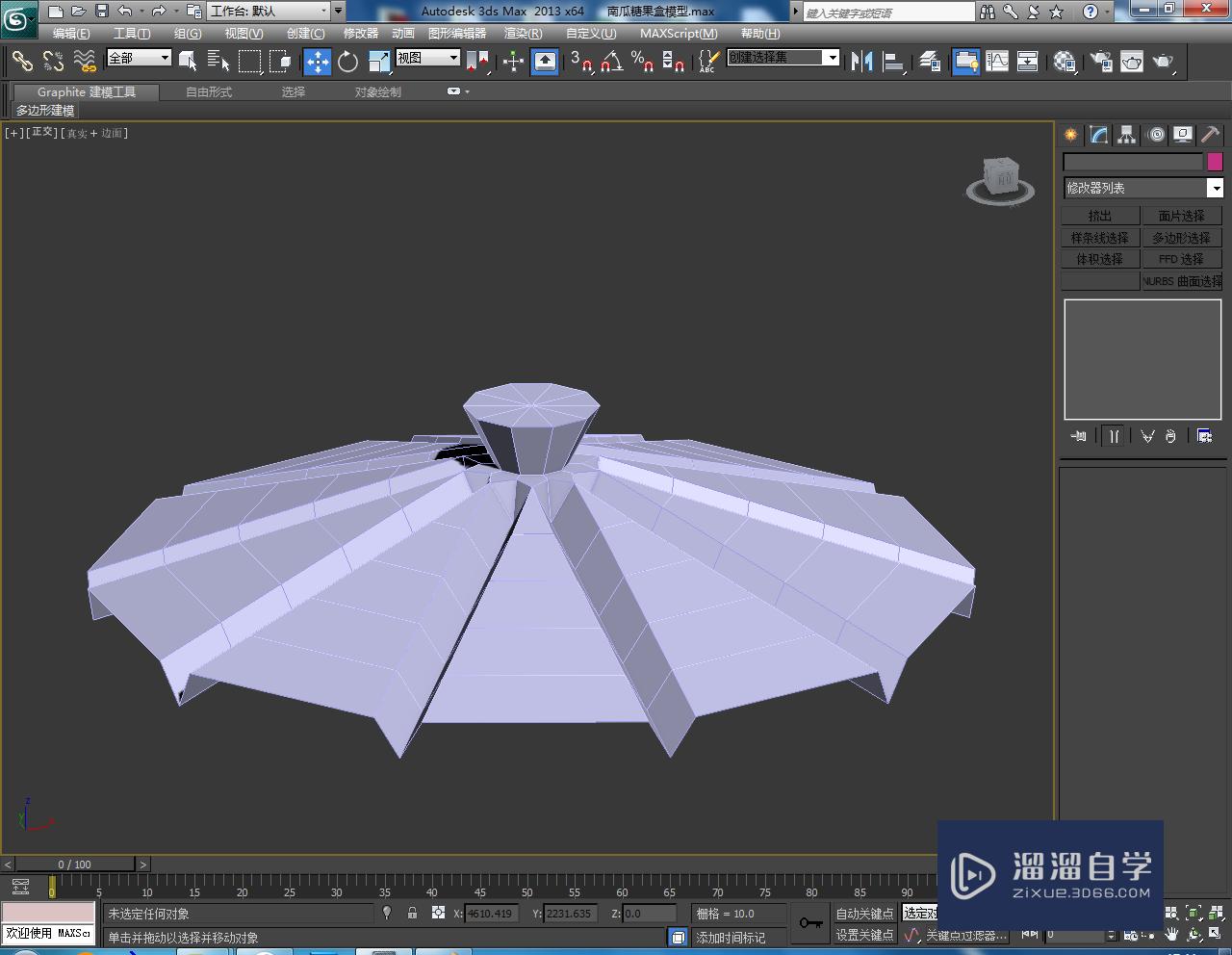This screenshot has width=1232, height=955.
Task: Open the Display panel tab
Action: pyautogui.click(x=1183, y=135)
